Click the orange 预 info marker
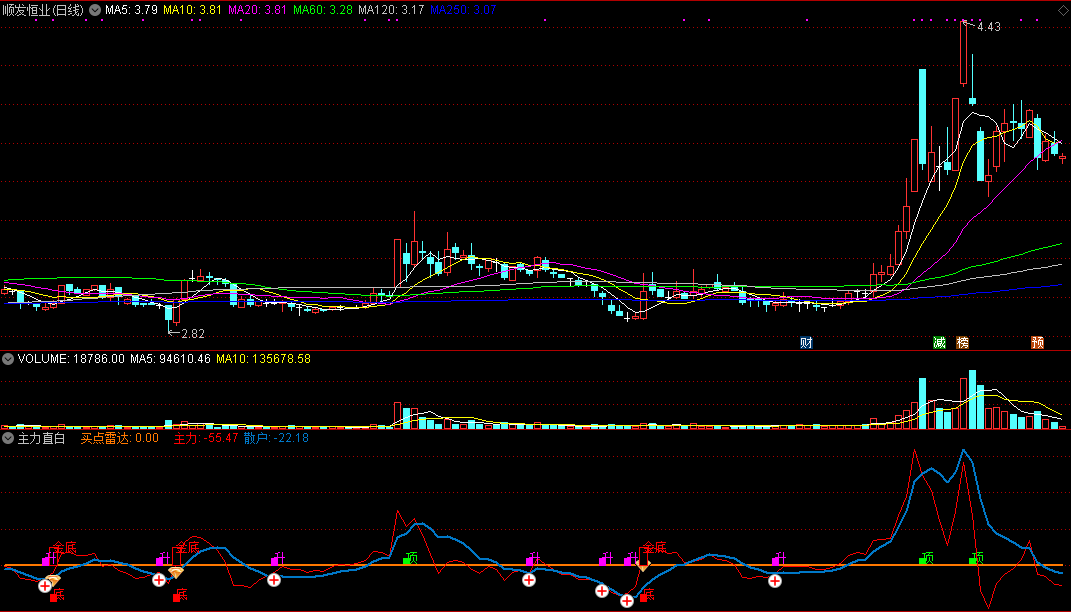1071x612 pixels. click(1038, 343)
